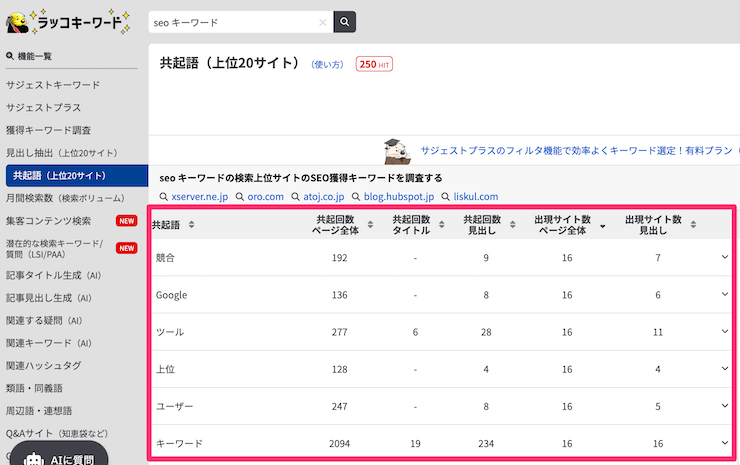Clear the search box with X icon
The image size is (740, 465).
pos(323,22)
